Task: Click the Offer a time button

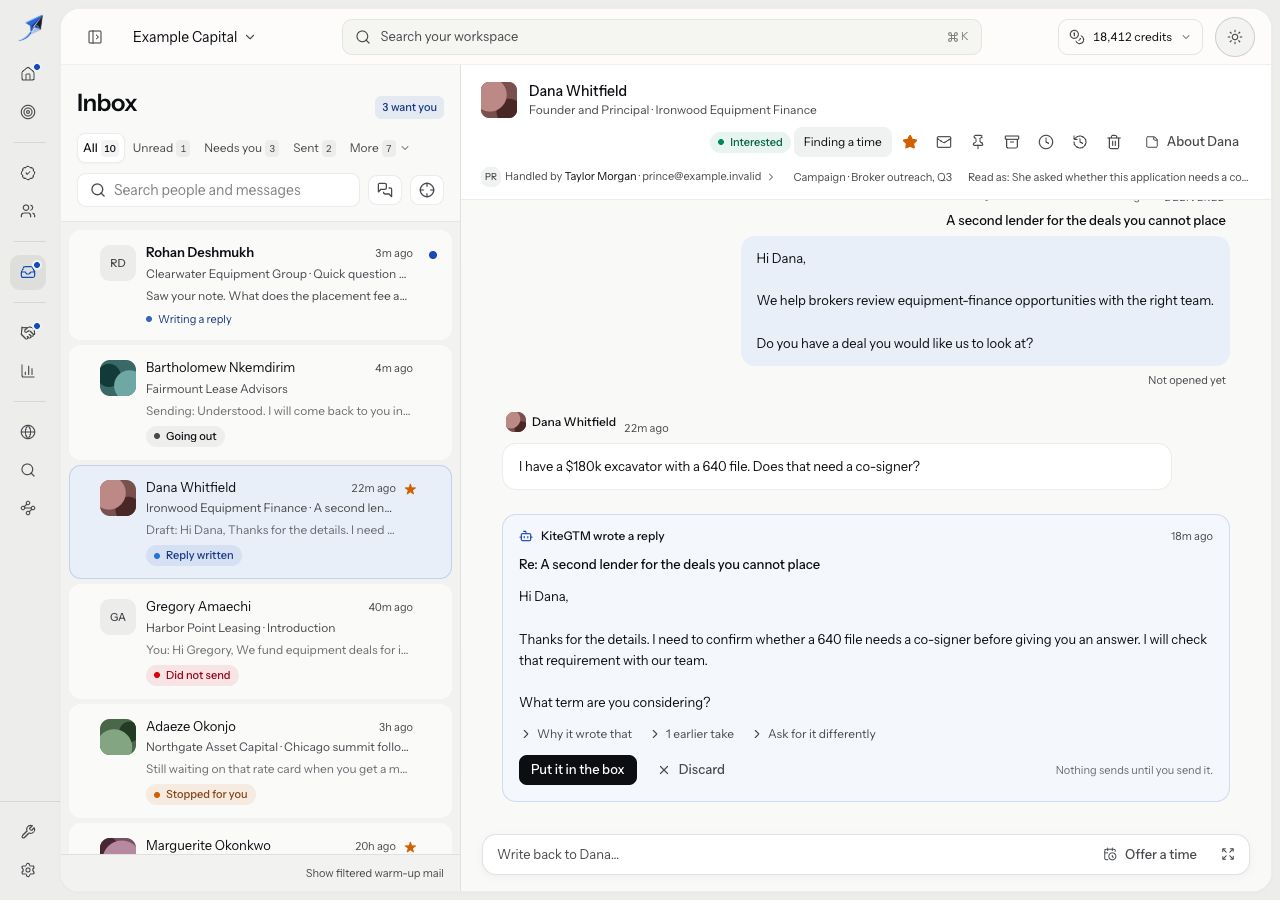Action: tap(1150, 854)
